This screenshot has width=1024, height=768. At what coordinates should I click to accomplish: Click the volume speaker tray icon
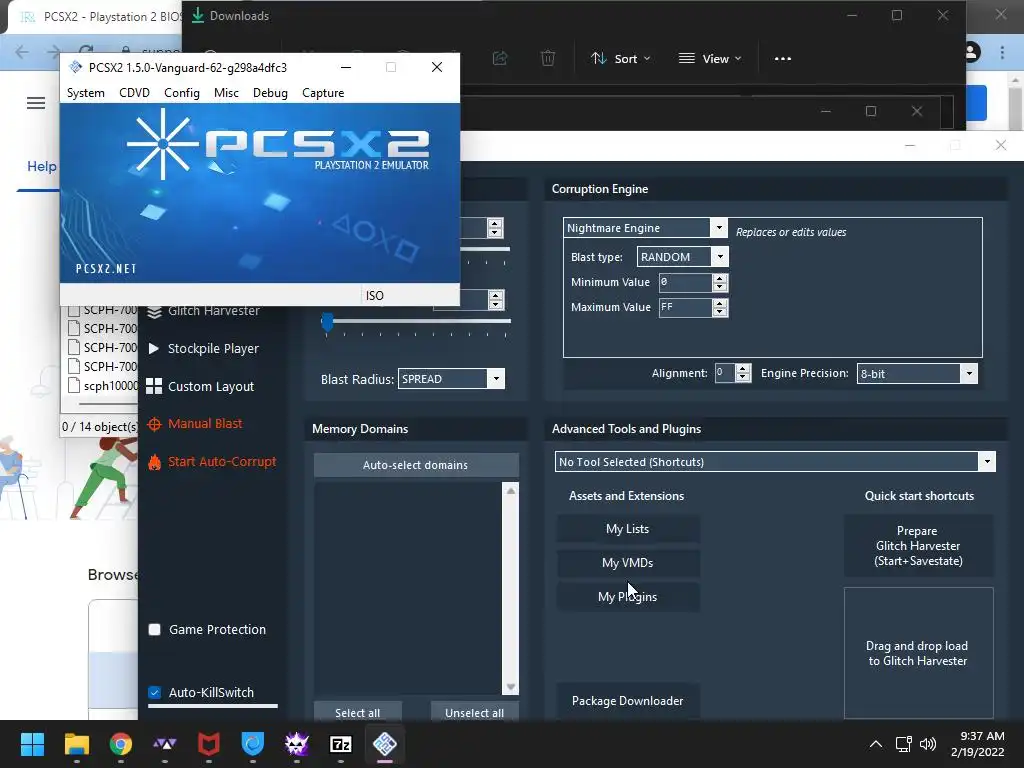927,744
